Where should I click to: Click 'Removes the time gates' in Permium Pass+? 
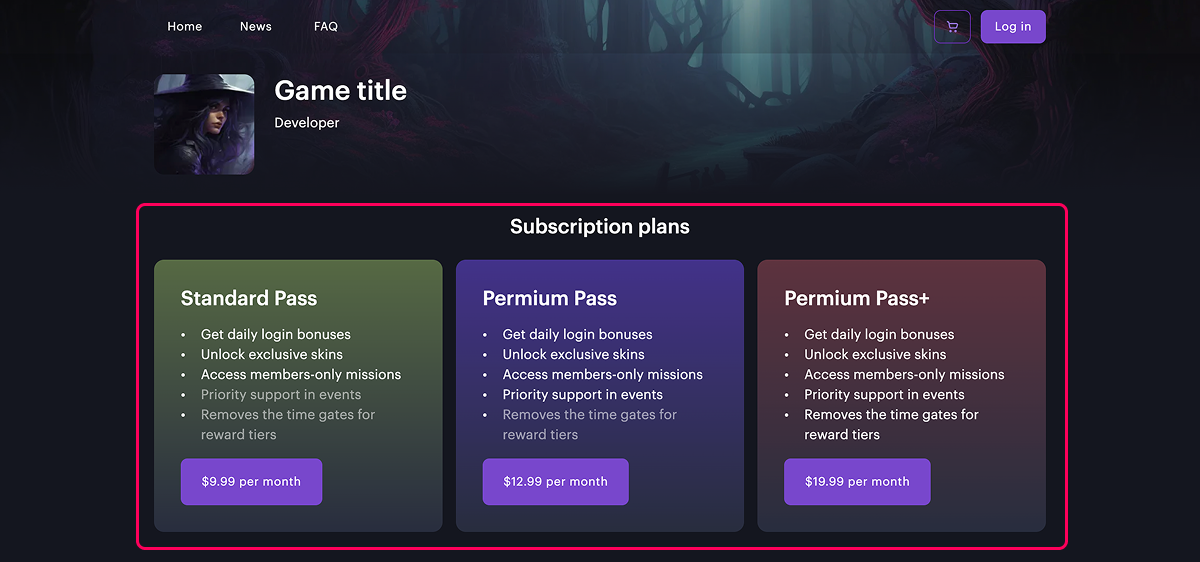[890, 415]
